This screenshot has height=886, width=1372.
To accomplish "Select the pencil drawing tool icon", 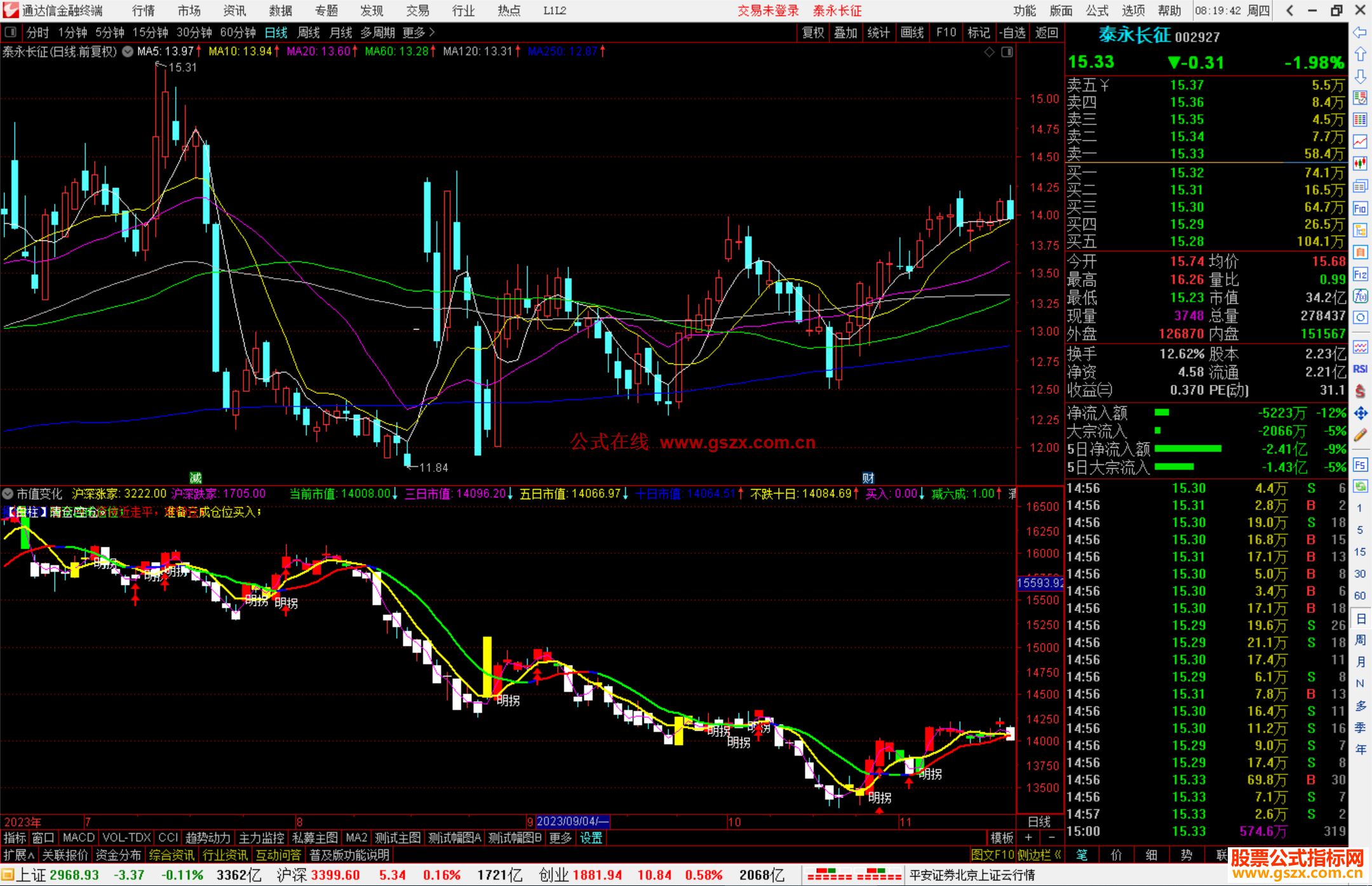I will pos(1360,436).
